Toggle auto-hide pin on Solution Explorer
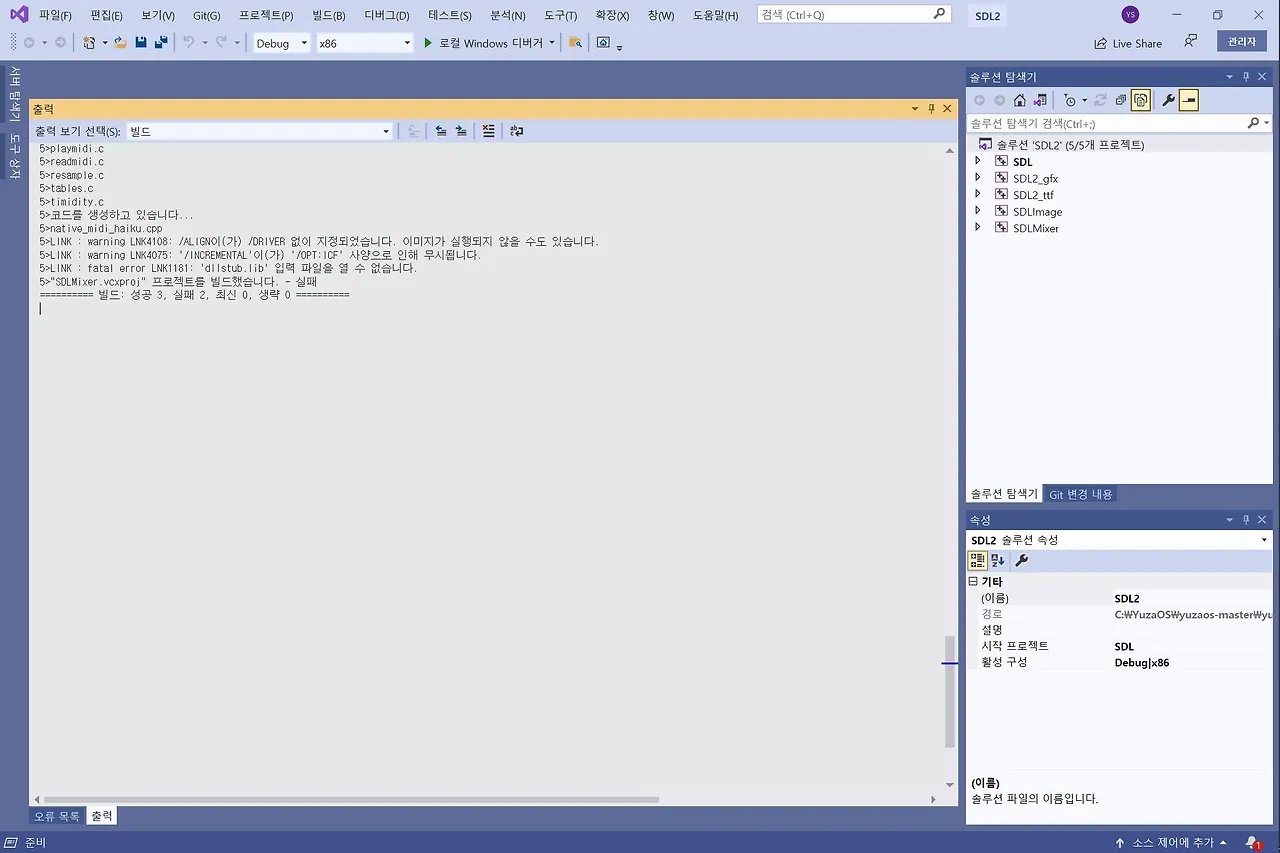This screenshot has height=853, width=1280. tap(1246, 77)
